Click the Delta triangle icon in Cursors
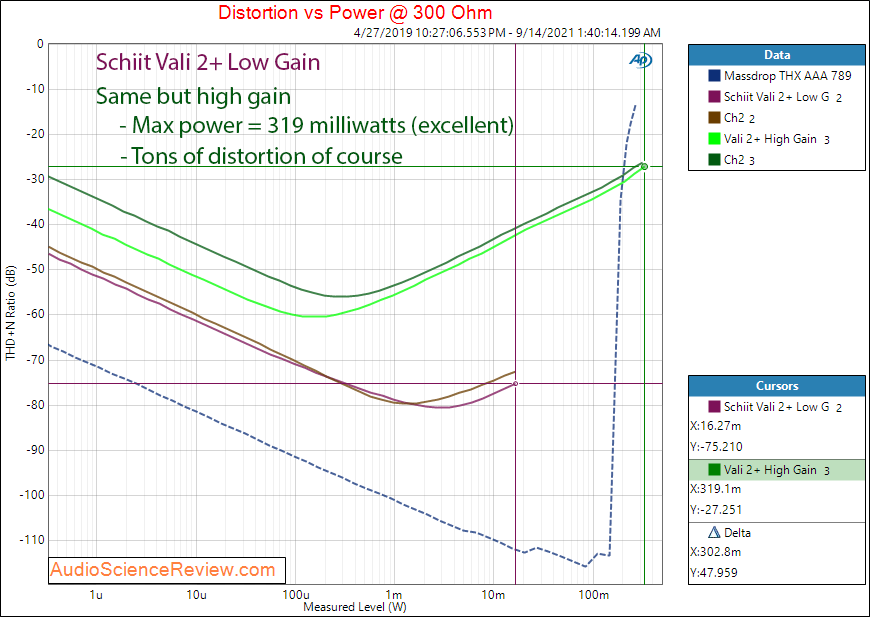870x617 pixels. tap(715, 533)
